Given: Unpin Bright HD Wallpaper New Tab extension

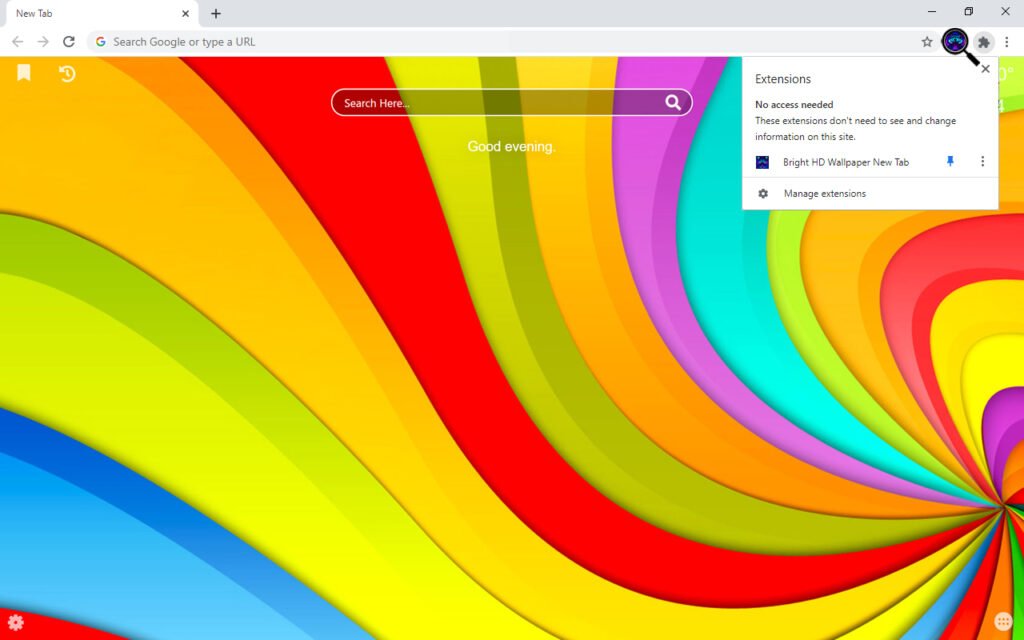Looking at the screenshot, I should point(950,161).
